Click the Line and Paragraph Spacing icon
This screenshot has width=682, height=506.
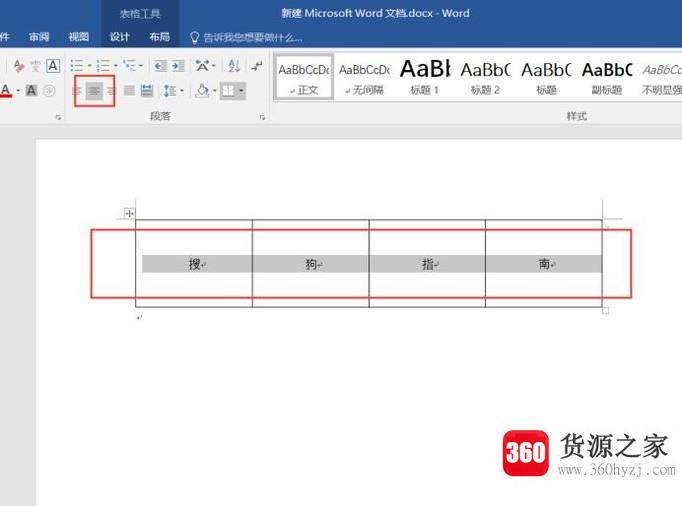(169, 90)
